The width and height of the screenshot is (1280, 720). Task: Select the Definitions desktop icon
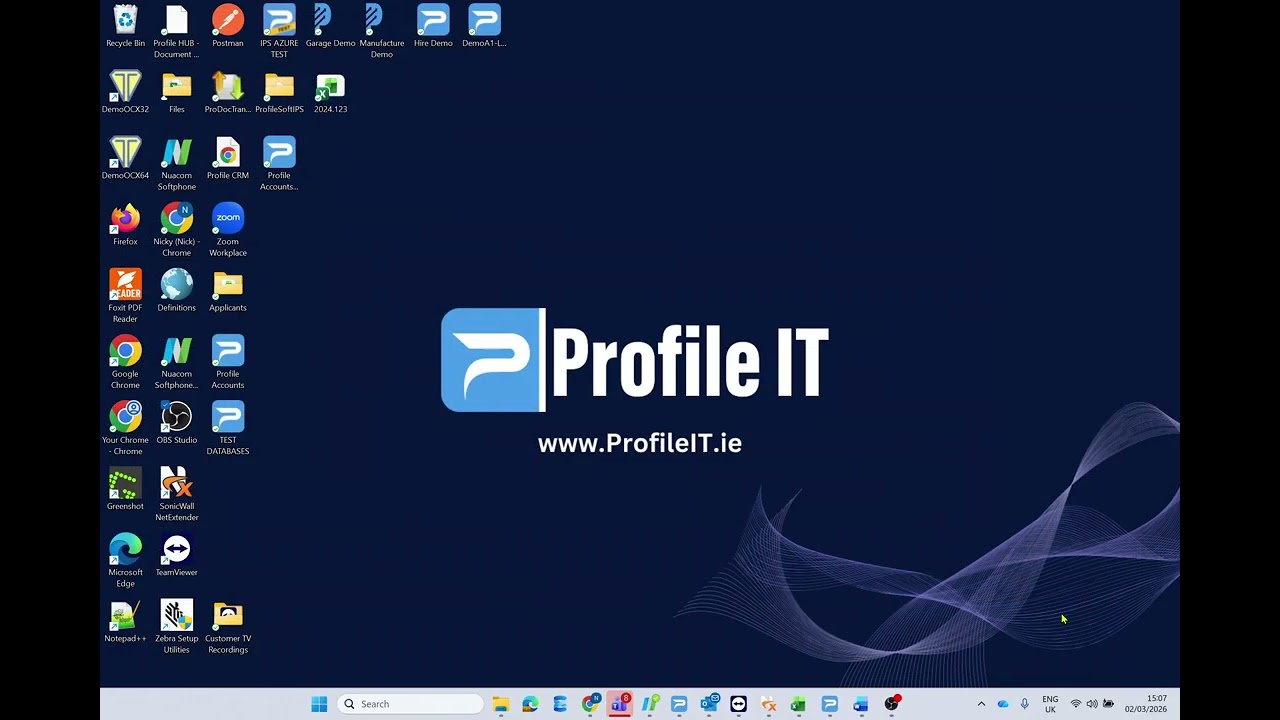tap(176, 290)
